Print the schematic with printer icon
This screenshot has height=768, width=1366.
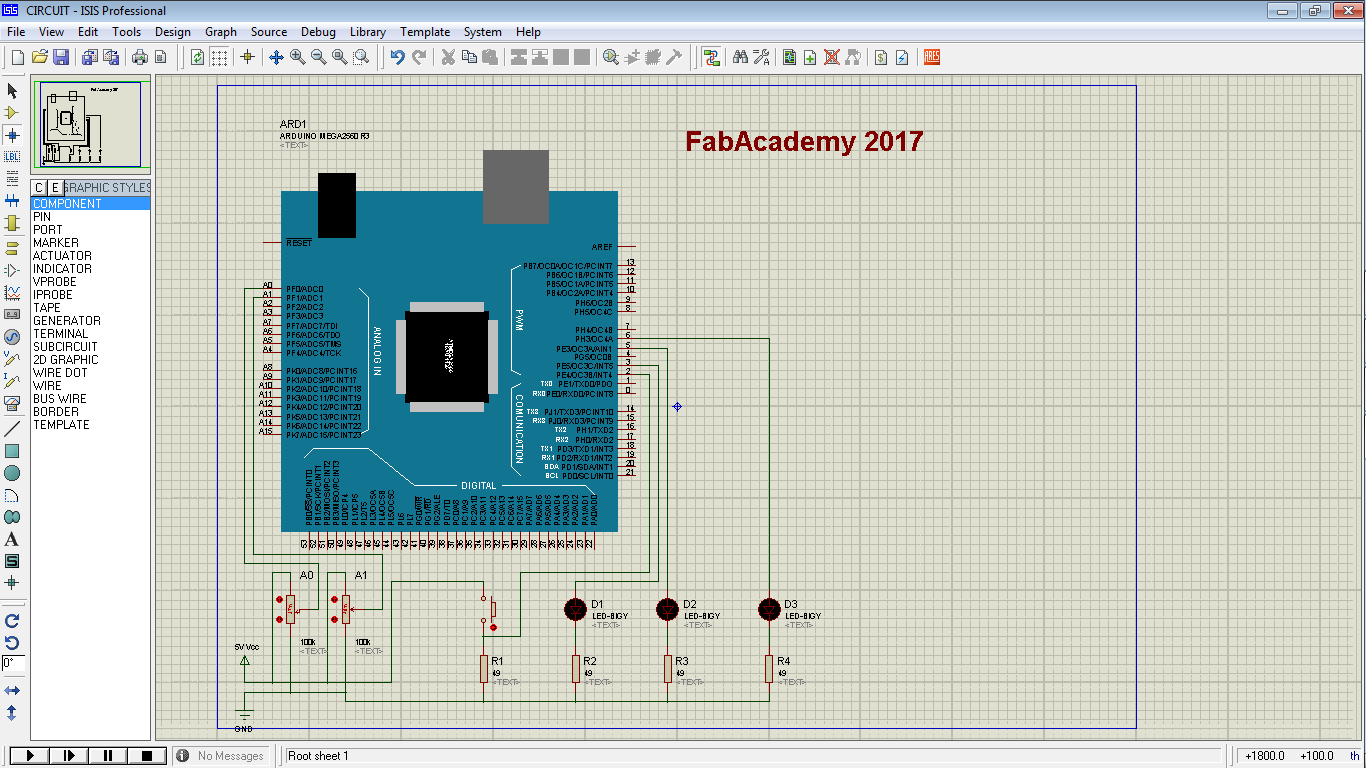140,57
